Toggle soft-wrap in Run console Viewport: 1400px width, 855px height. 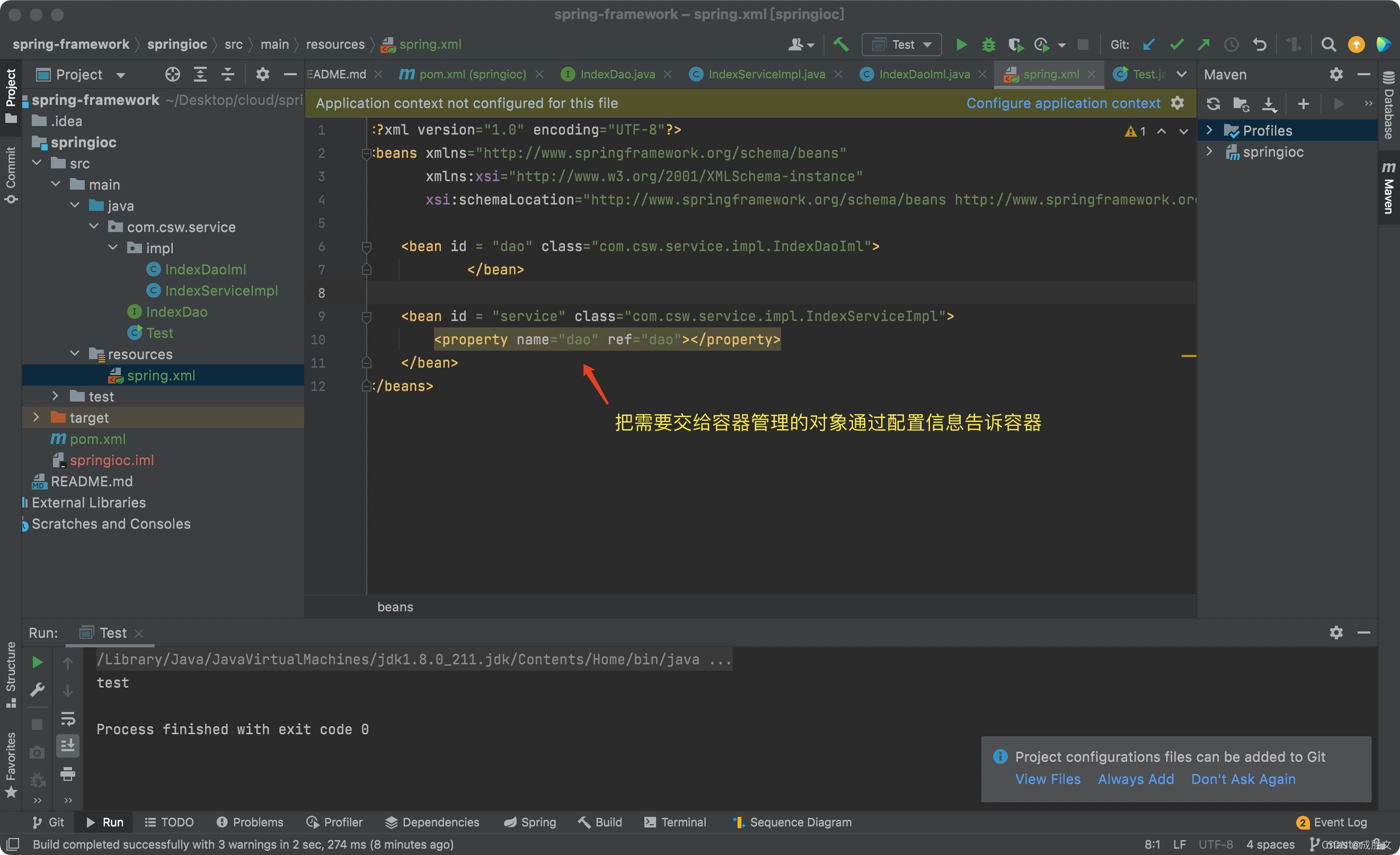[68, 719]
